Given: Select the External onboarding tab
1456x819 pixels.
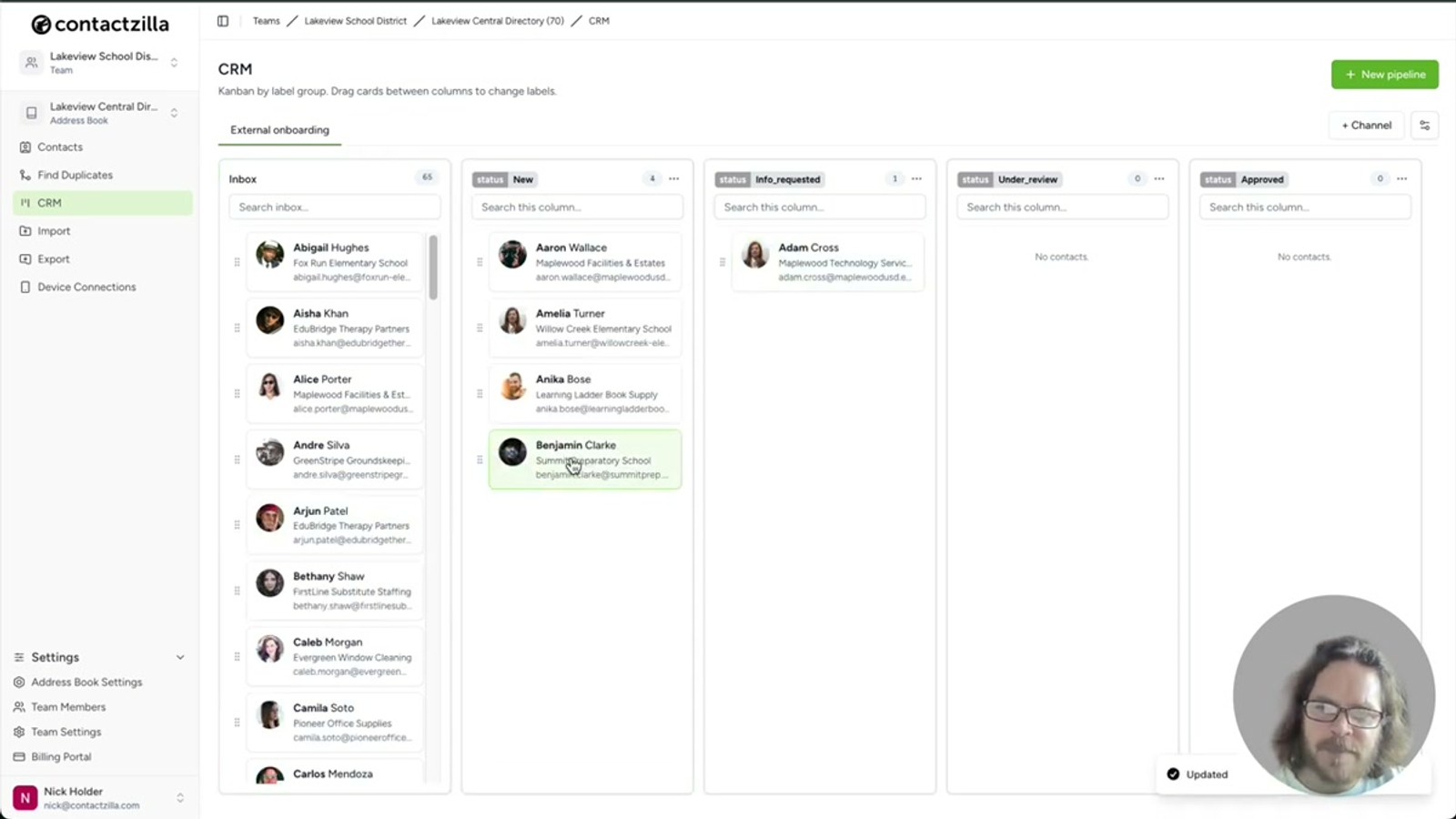Looking at the screenshot, I should pos(279,130).
